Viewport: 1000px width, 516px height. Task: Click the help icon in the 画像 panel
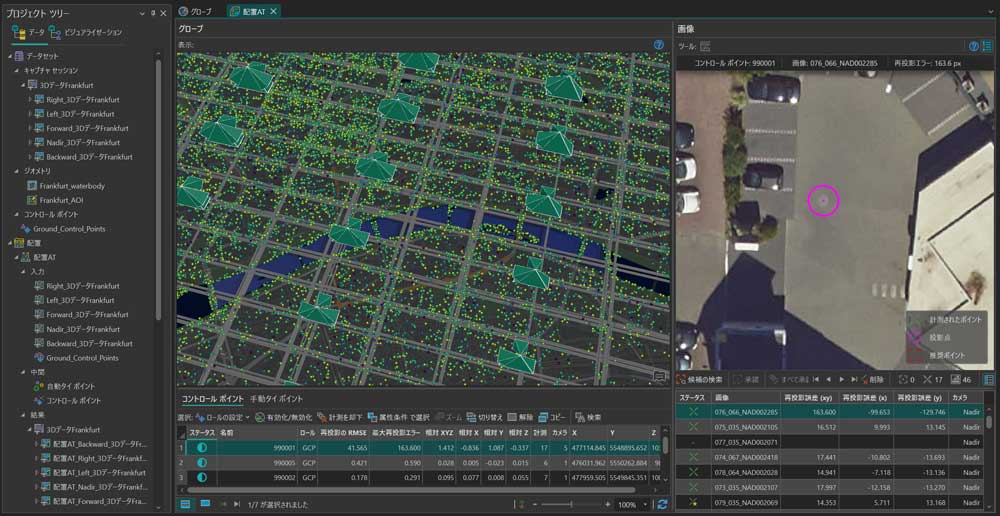(973, 46)
